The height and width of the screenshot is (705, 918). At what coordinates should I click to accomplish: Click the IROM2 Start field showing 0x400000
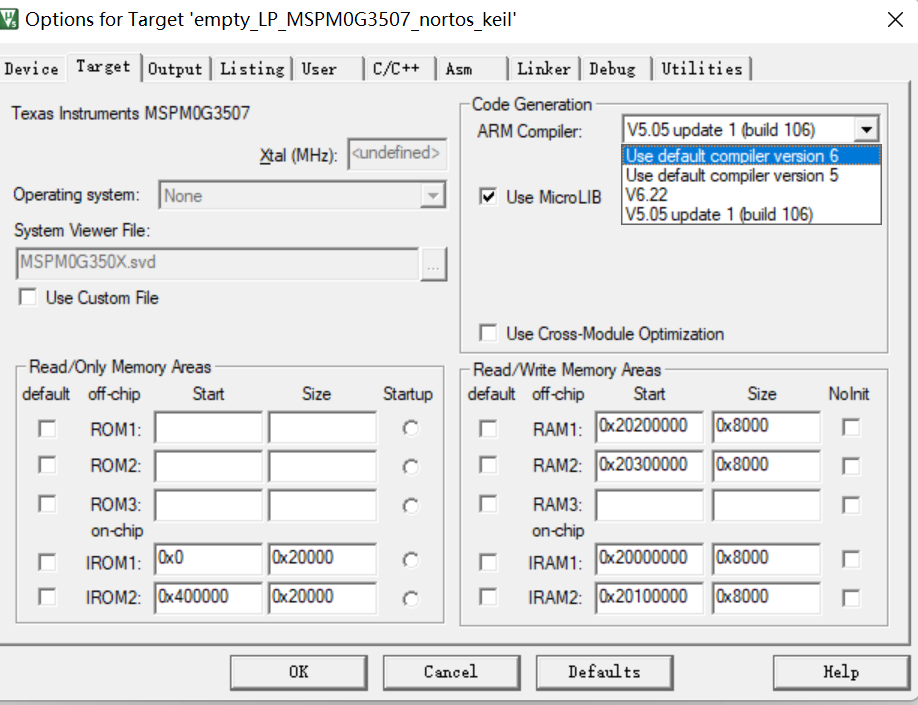(208, 598)
